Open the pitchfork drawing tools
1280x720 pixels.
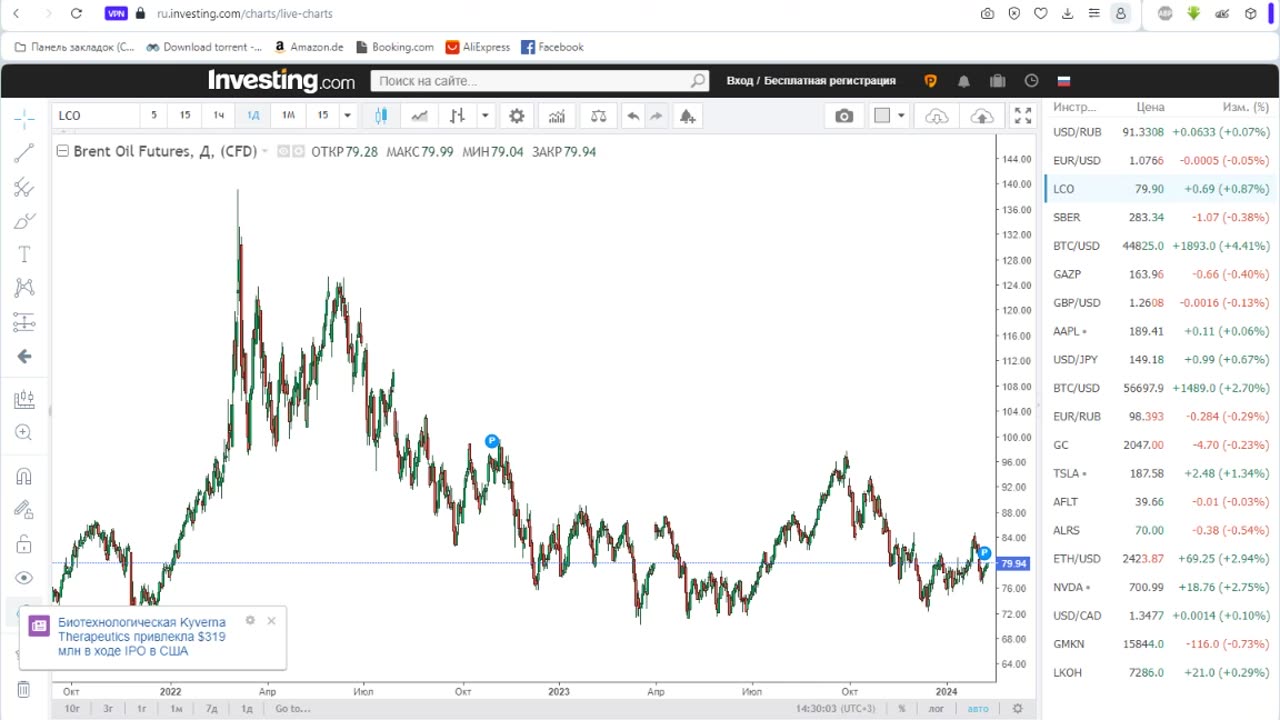click(x=24, y=187)
